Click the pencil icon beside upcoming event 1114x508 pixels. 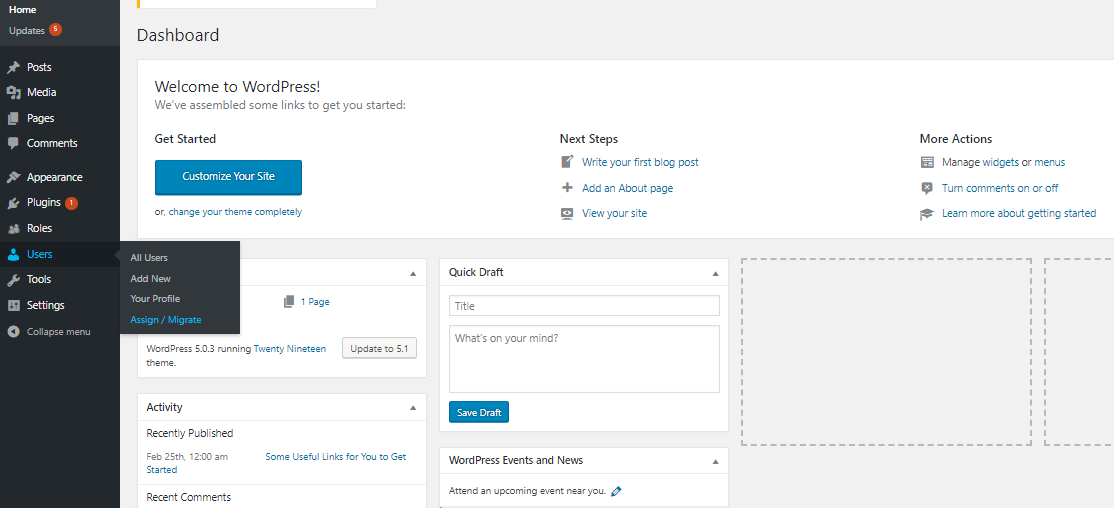pyautogui.click(x=616, y=490)
